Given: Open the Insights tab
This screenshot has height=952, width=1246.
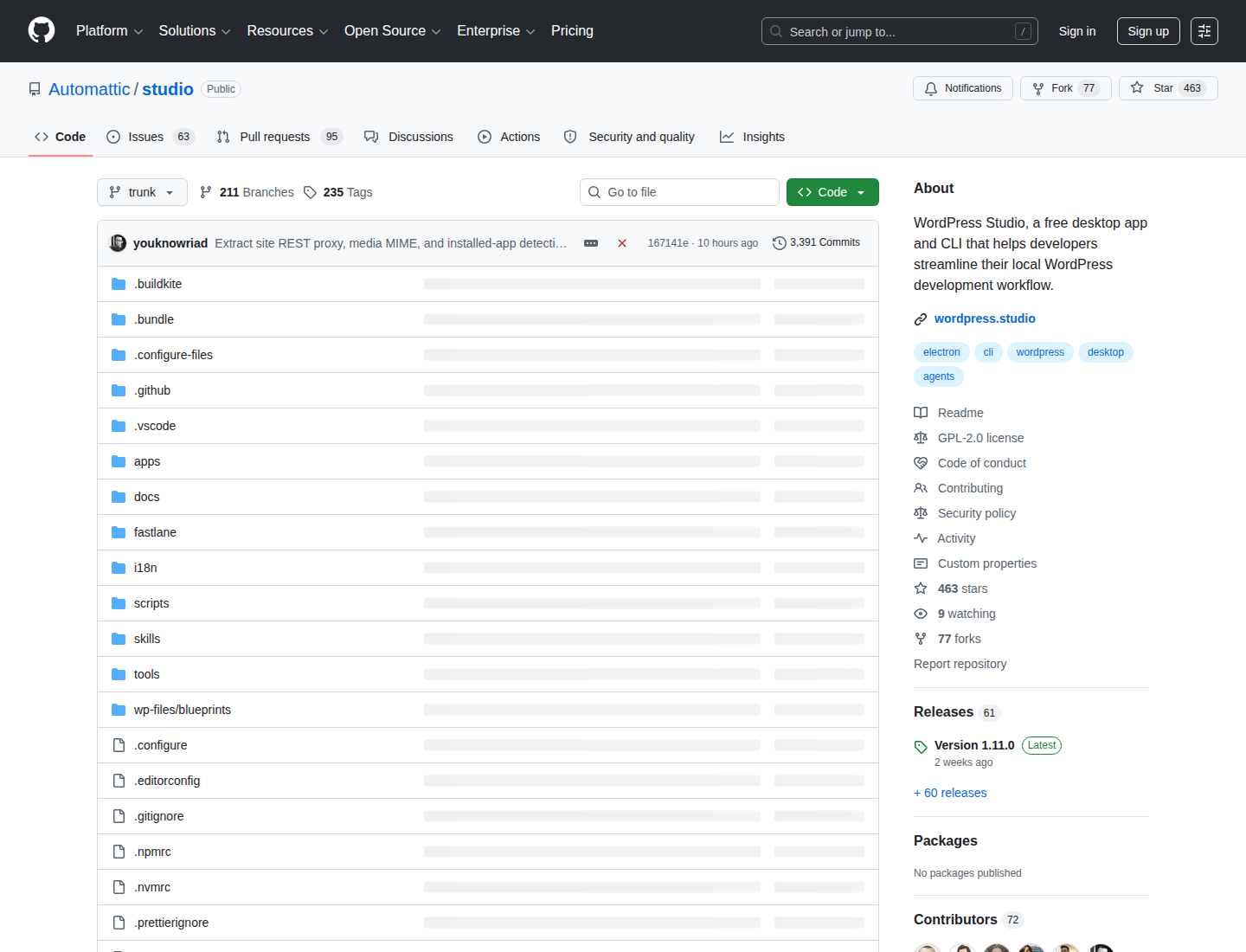Looking at the screenshot, I should 752,137.
